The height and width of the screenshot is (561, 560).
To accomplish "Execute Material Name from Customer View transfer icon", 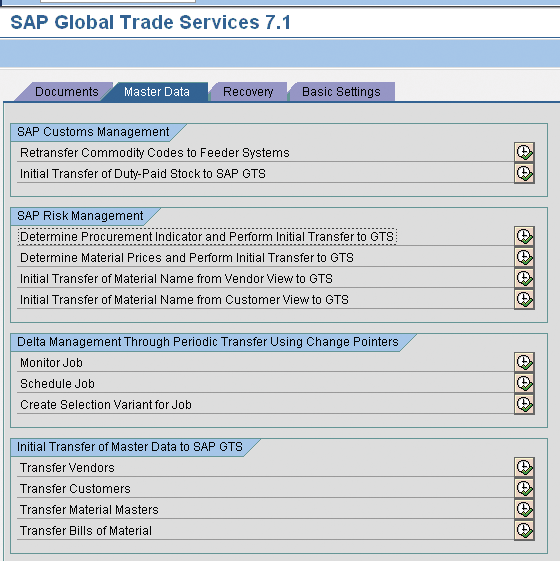I will point(524,299).
